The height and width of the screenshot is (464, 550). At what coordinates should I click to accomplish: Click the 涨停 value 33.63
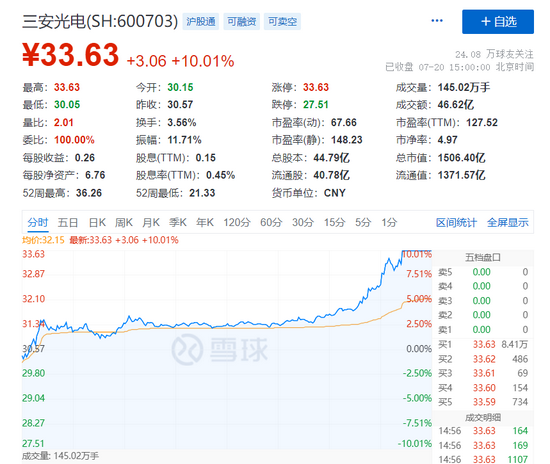coord(316,87)
